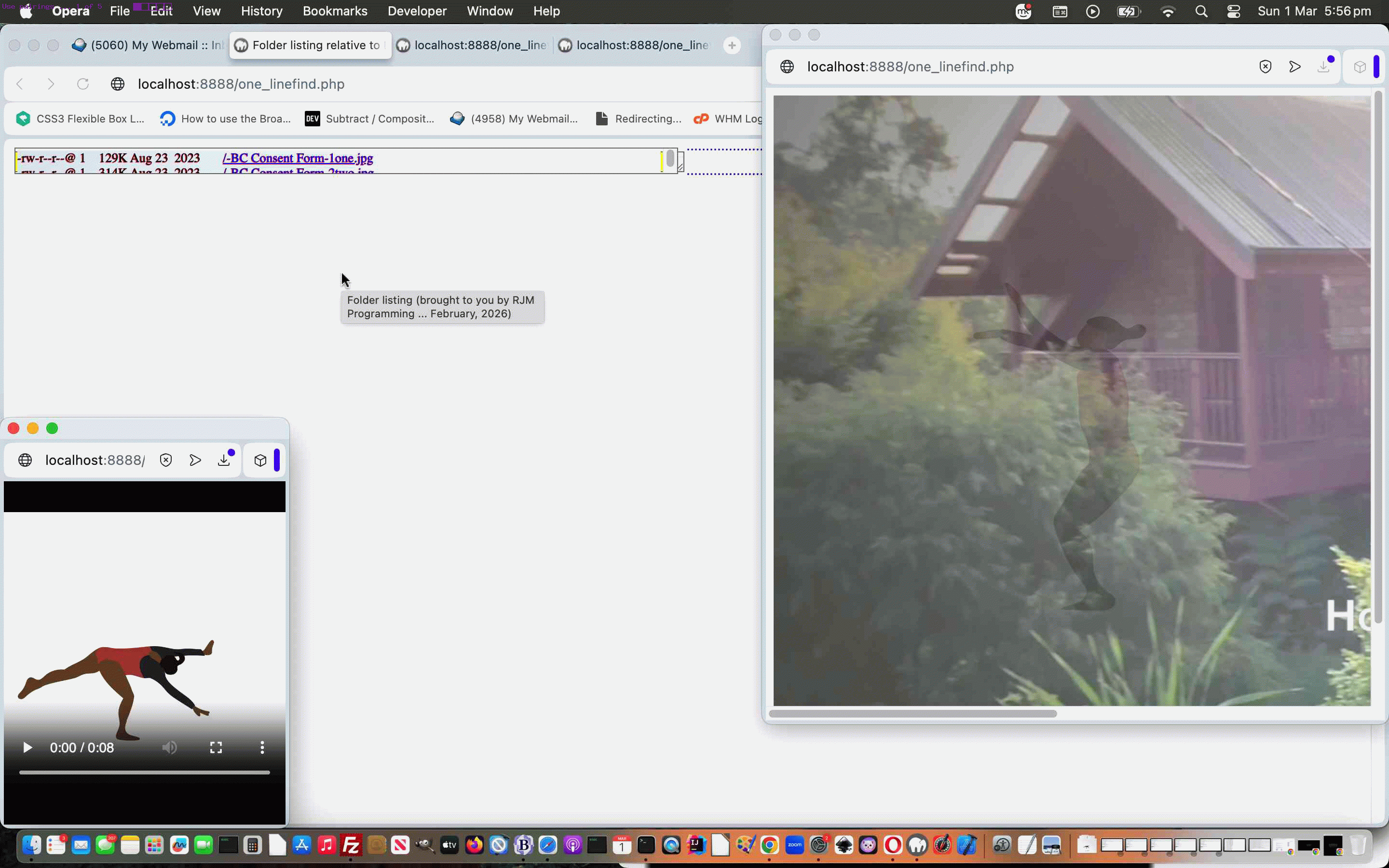Viewport: 1389px width, 868px height.
Task: Open the BC Consent Form-1one.jpg link
Action: 297,158
